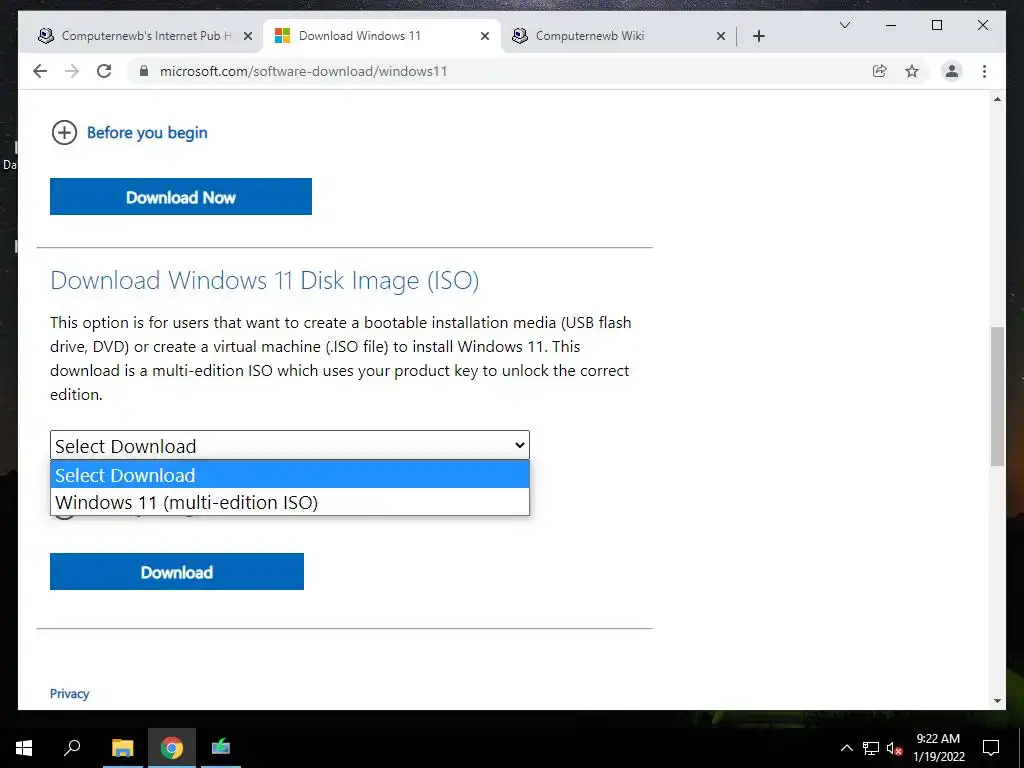Open the tab search chevron
This screenshot has width=1024, height=768.
pos(844,25)
